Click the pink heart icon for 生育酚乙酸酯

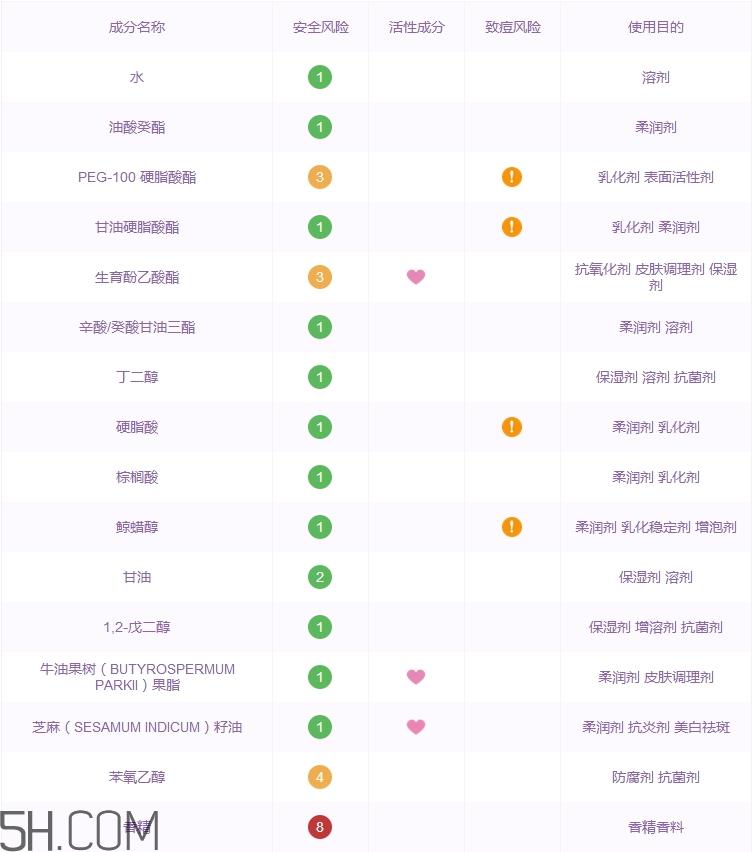(416, 277)
